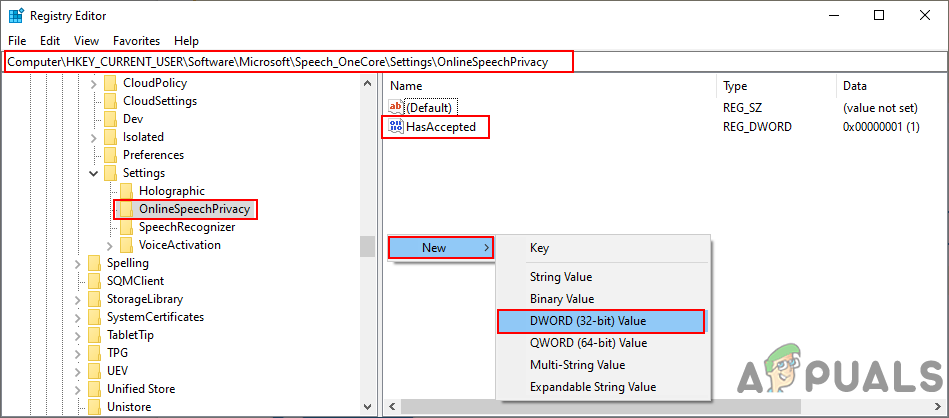Click the TPG folder icon

pyautogui.click(x=94, y=353)
